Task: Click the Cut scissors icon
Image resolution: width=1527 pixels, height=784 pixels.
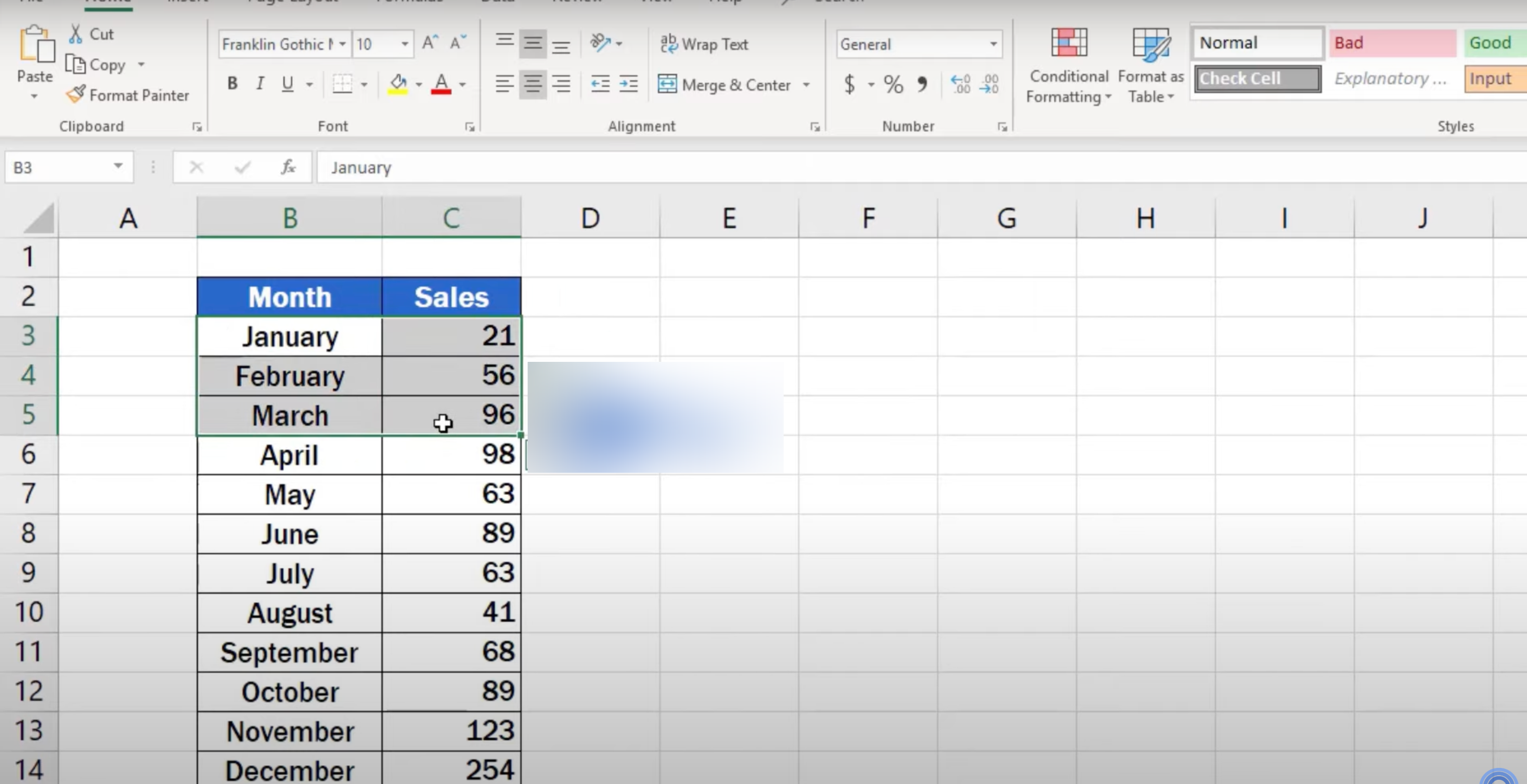Action: pos(75,34)
